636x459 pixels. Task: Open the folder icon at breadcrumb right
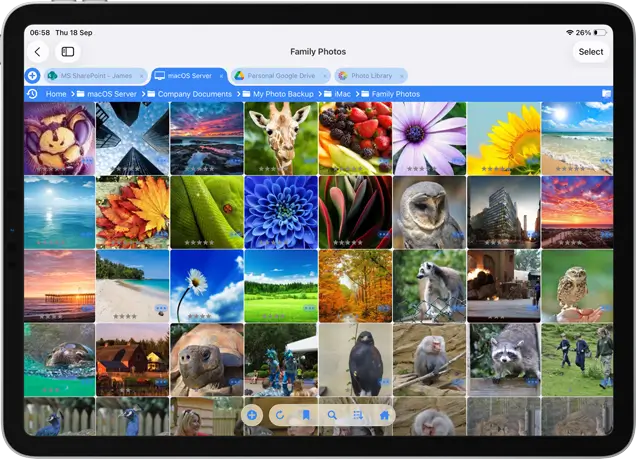coord(606,94)
